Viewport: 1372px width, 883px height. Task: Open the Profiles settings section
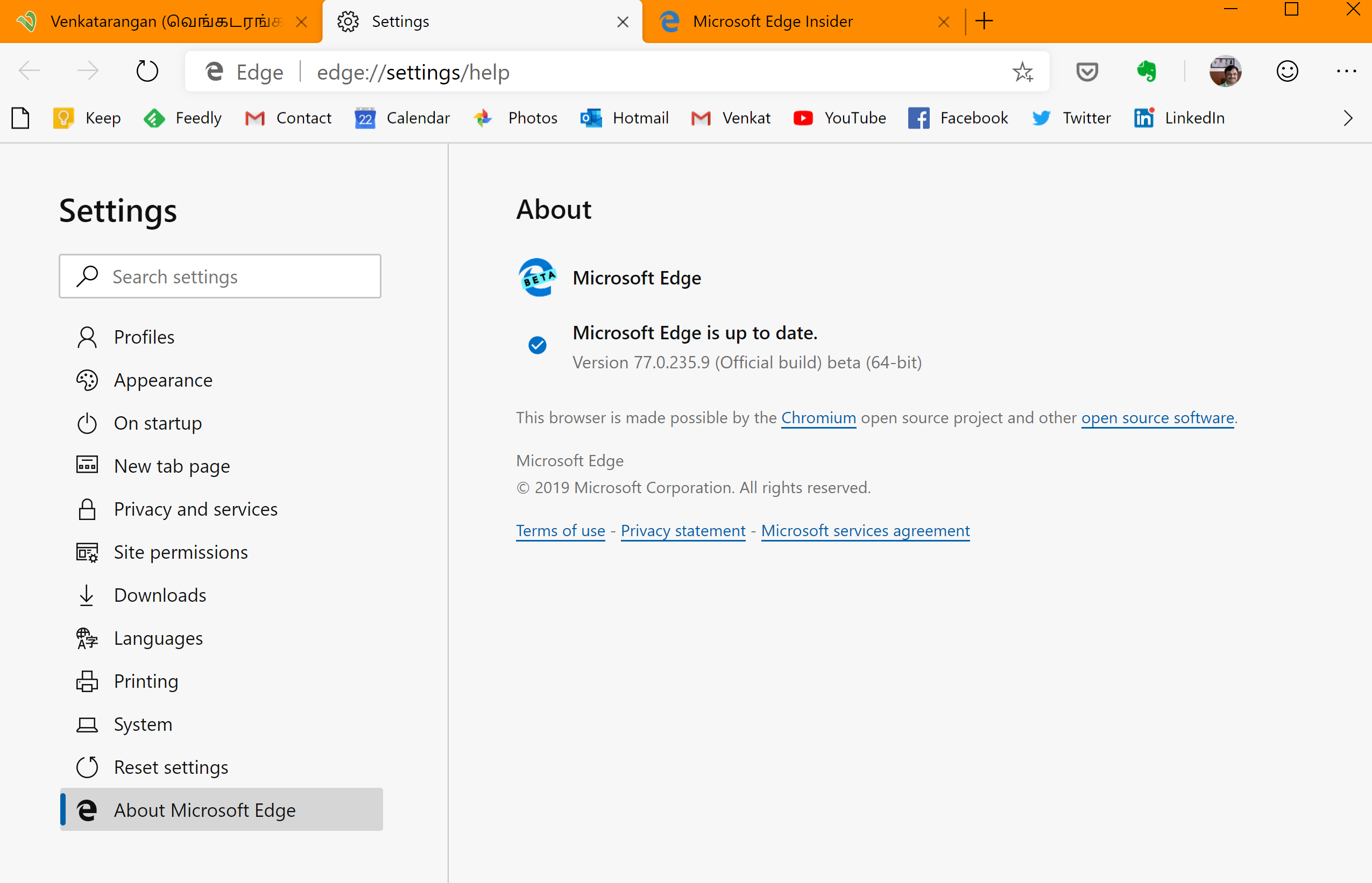(x=144, y=337)
